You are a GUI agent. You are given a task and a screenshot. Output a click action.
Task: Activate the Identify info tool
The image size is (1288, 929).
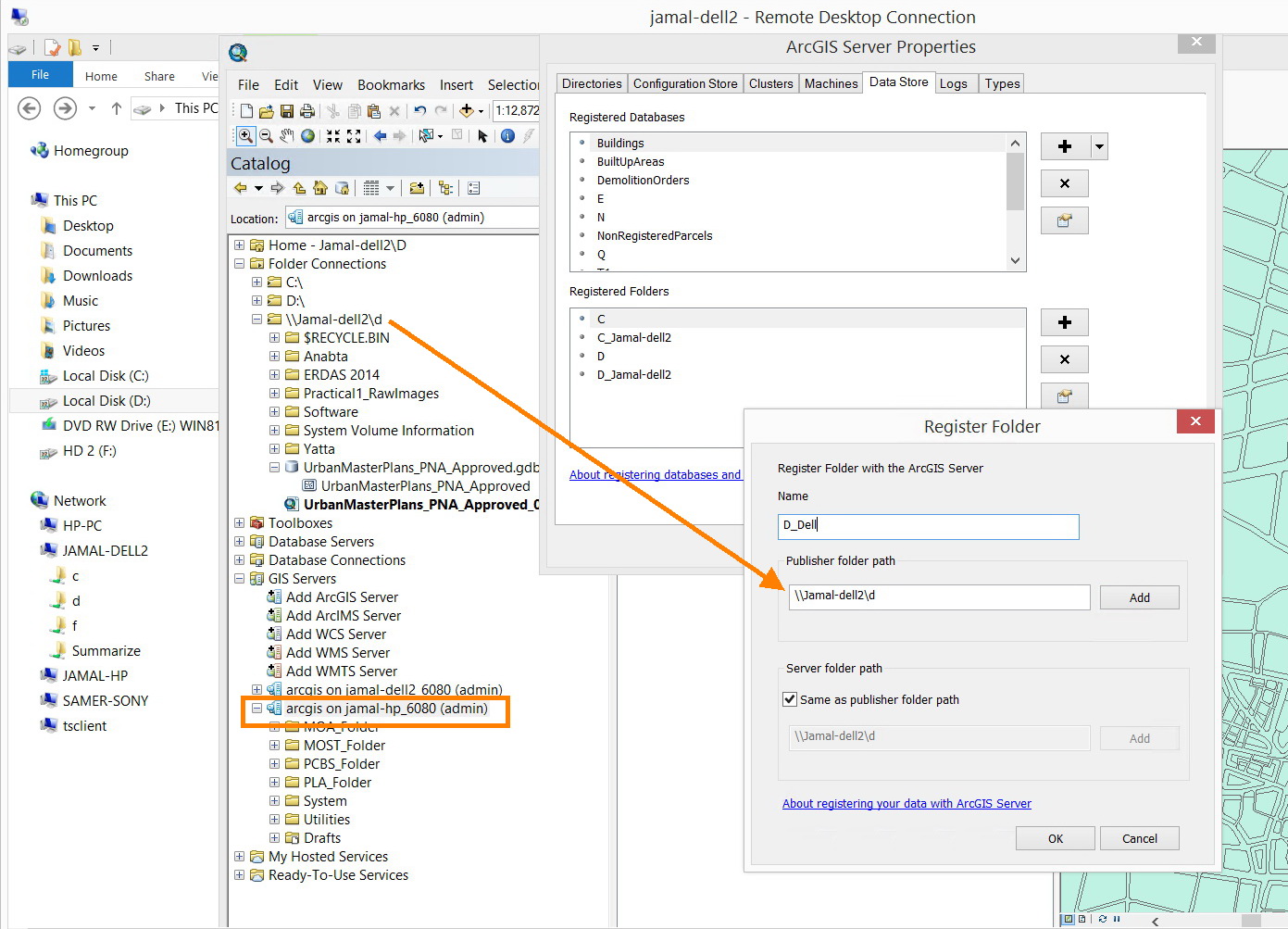pyautogui.click(x=507, y=136)
